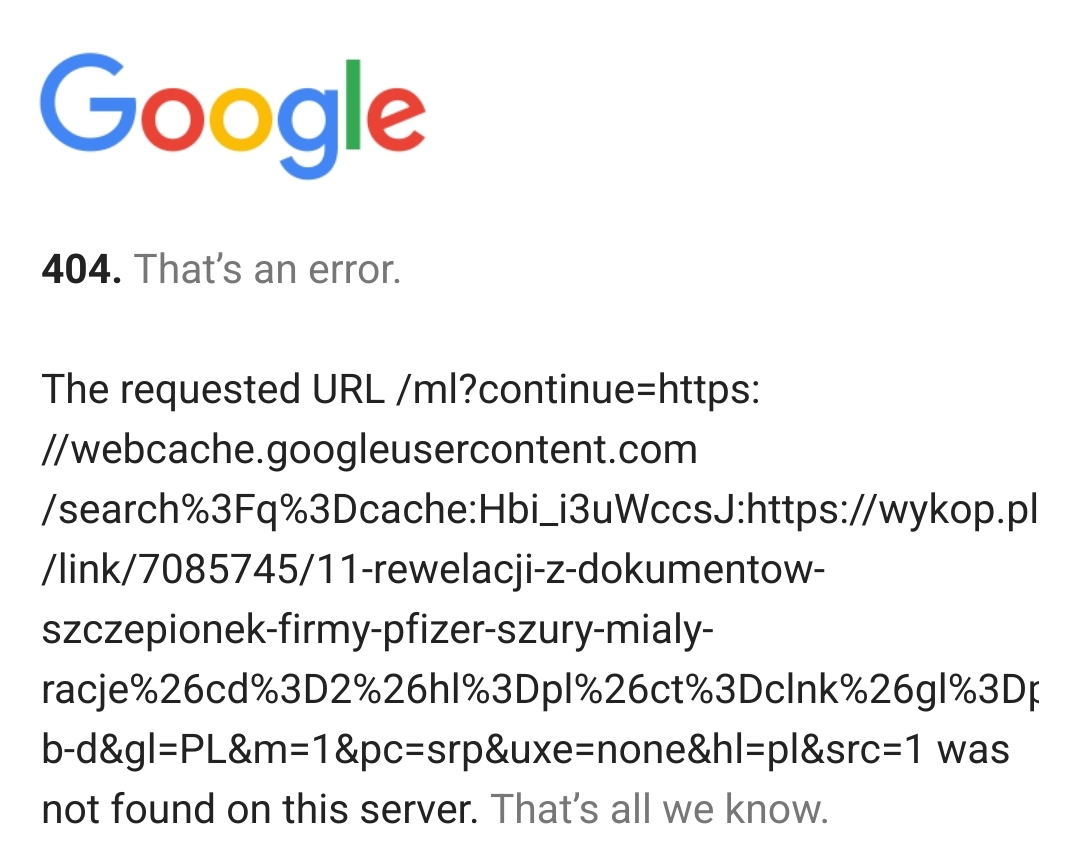Image resolution: width=1080 pixels, height=862 pixels.
Task: Click the green l in the logo
Action: tap(353, 104)
